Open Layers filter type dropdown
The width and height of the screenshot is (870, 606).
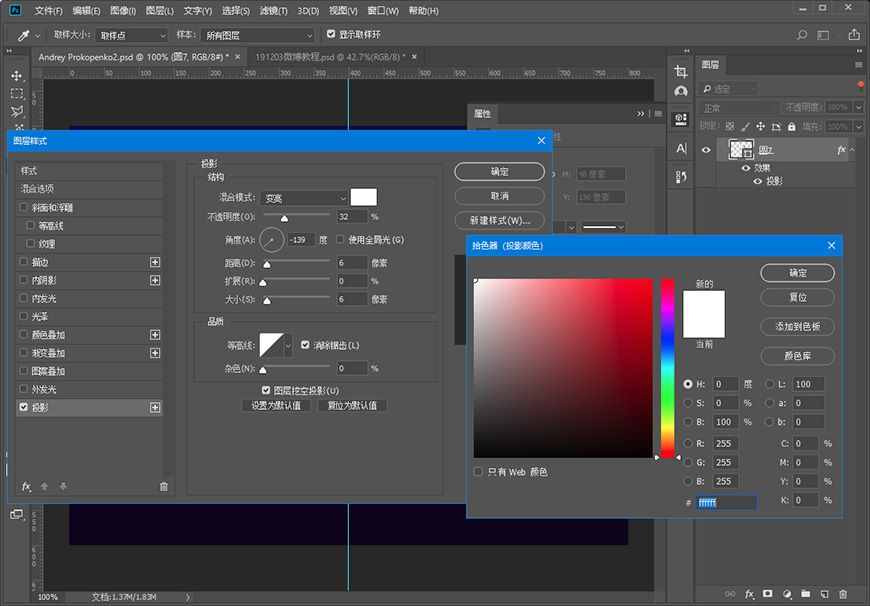click(x=729, y=89)
